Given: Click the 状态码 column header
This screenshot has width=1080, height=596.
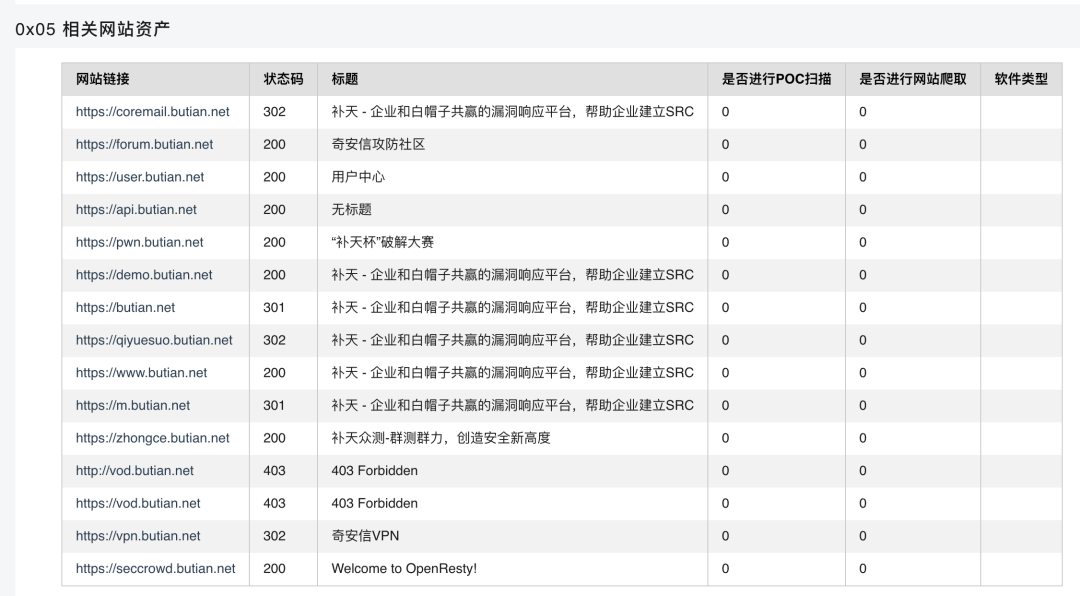Looking at the screenshot, I should click(x=283, y=79).
